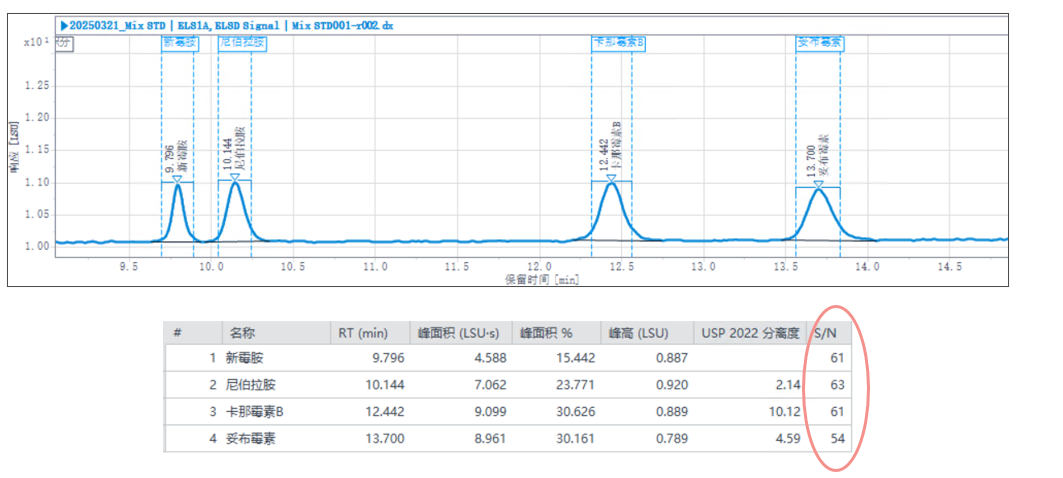Image resolution: width=1063 pixels, height=478 pixels.
Task: Click the play triangle before the chromatogram title
Action: click(64, 25)
